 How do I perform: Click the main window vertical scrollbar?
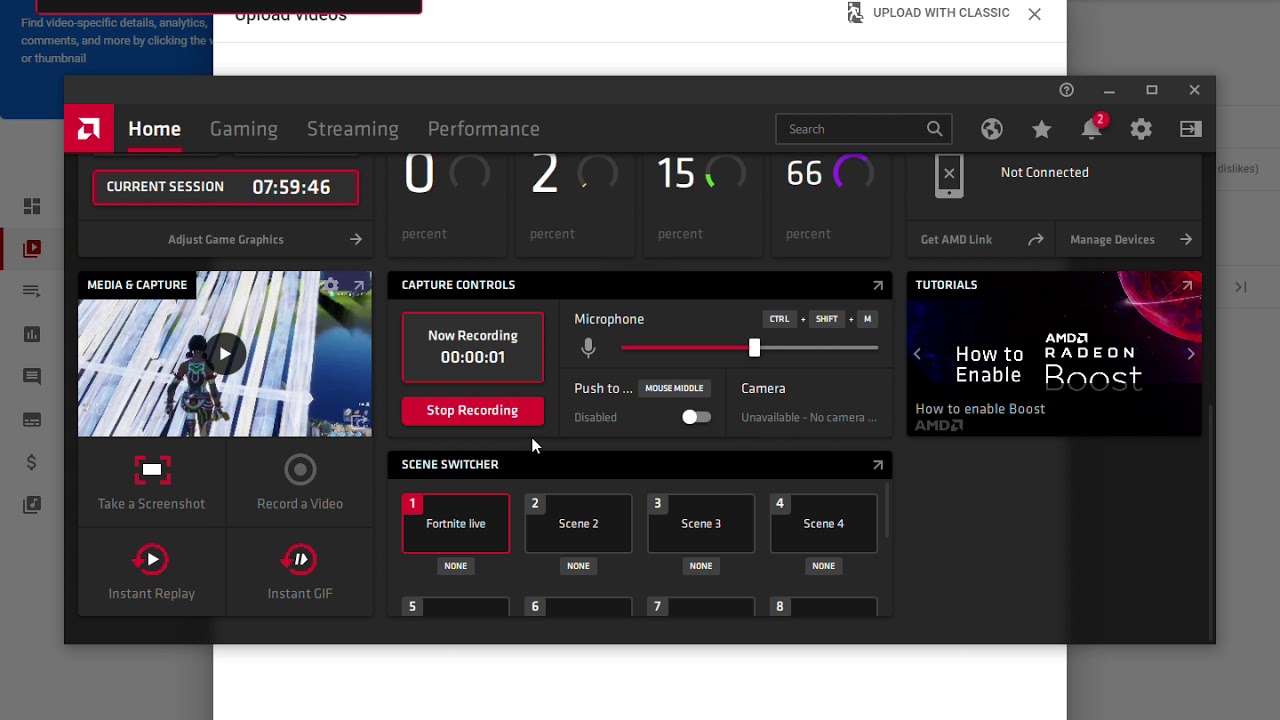(1211, 520)
